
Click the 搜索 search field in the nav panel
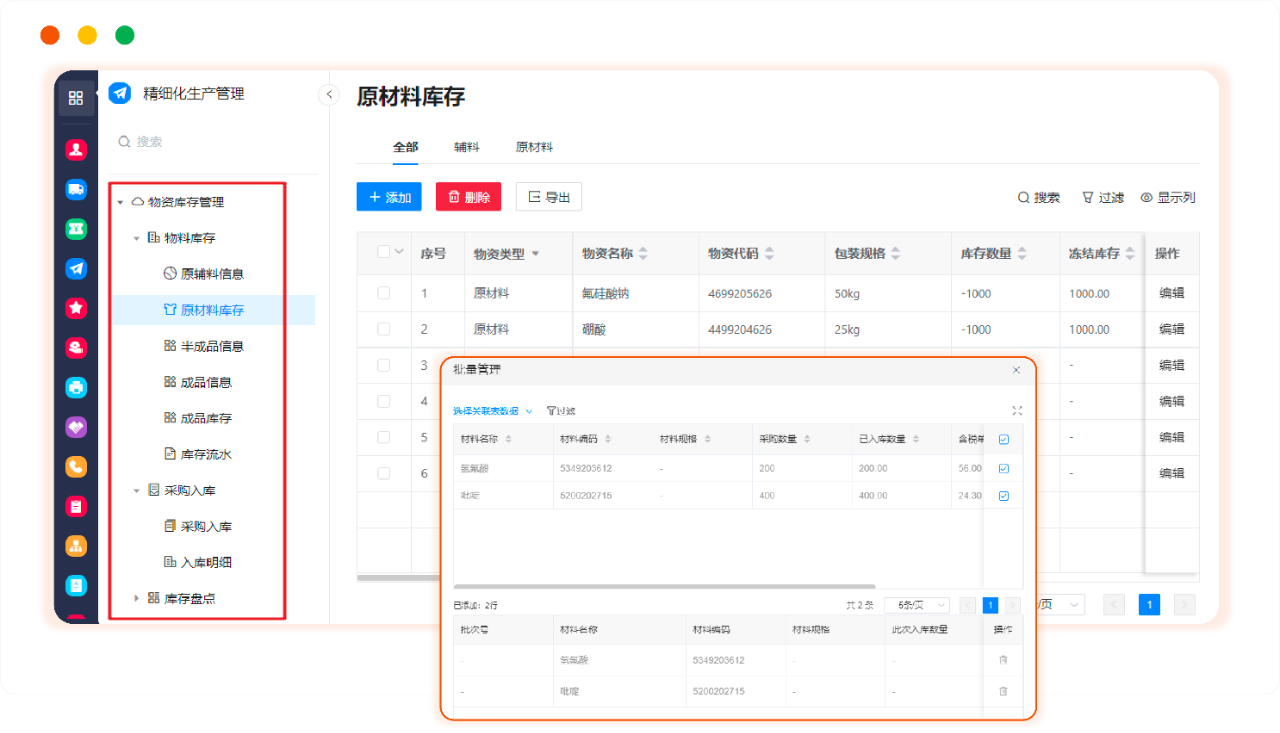(x=213, y=142)
